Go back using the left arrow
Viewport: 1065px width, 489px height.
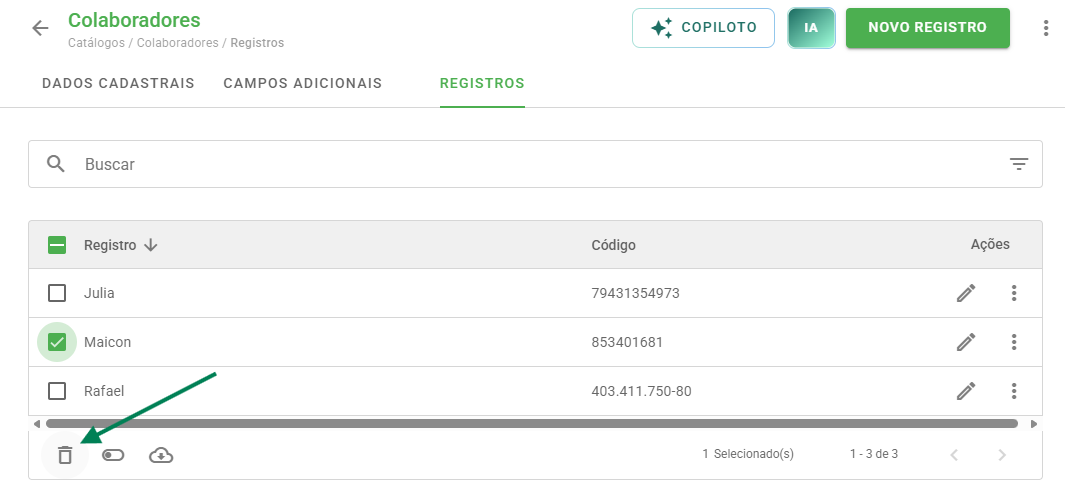[x=41, y=28]
